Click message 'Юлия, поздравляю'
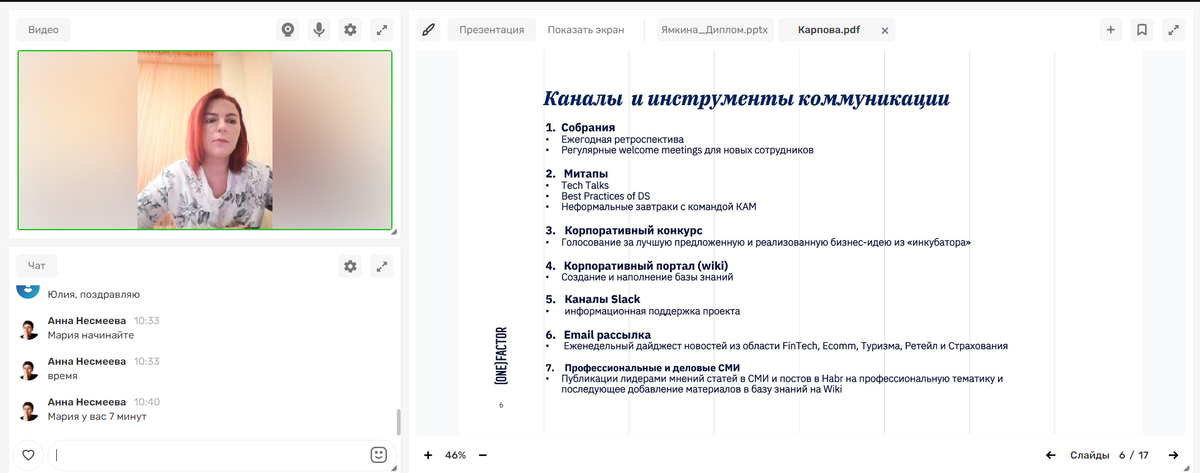Viewport: 1200px width, 473px height. coord(94,295)
